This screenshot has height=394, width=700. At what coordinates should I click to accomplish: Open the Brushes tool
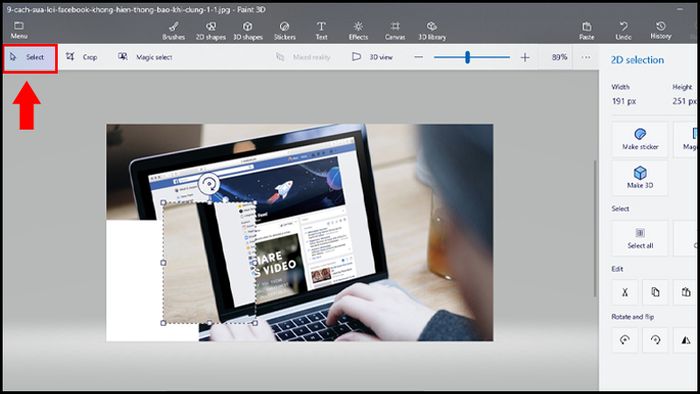pyautogui.click(x=174, y=31)
